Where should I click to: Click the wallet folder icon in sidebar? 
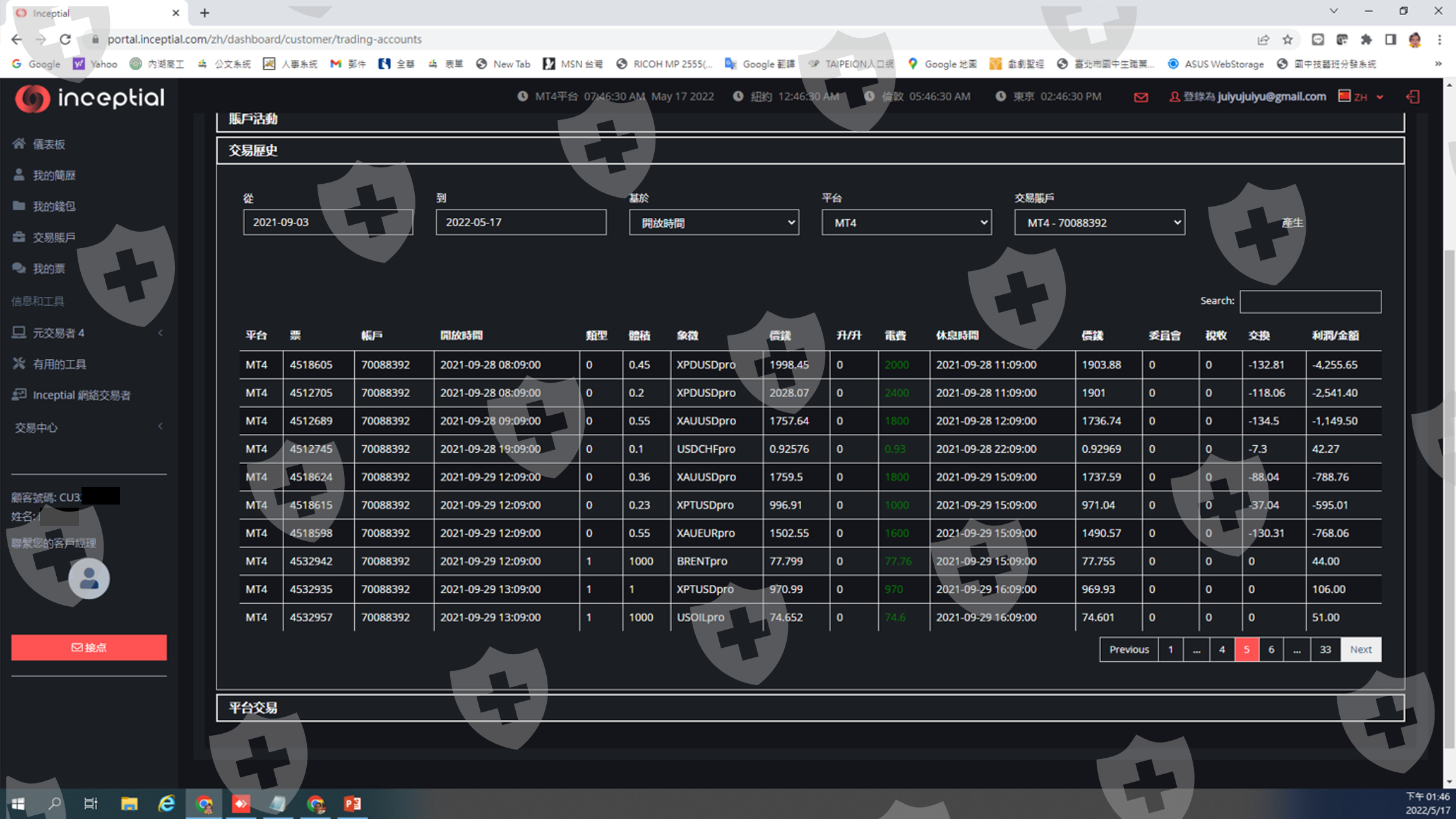[x=19, y=206]
